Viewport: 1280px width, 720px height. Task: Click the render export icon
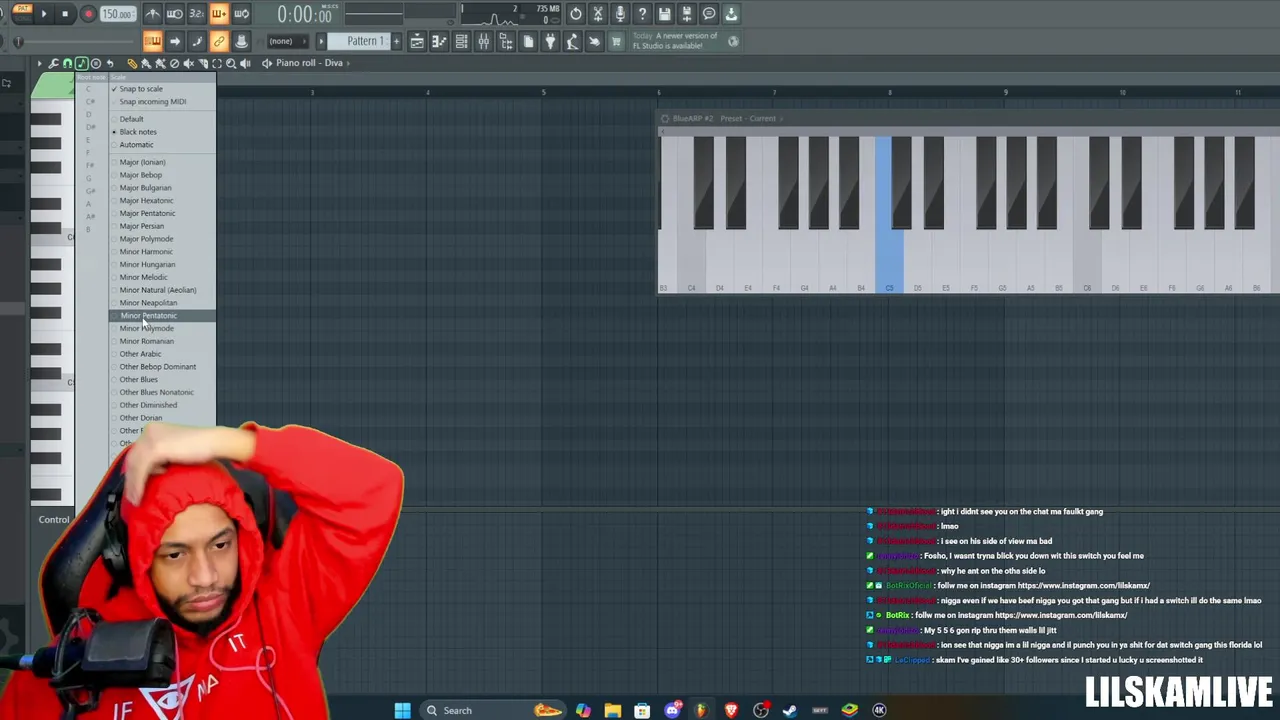pos(686,14)
